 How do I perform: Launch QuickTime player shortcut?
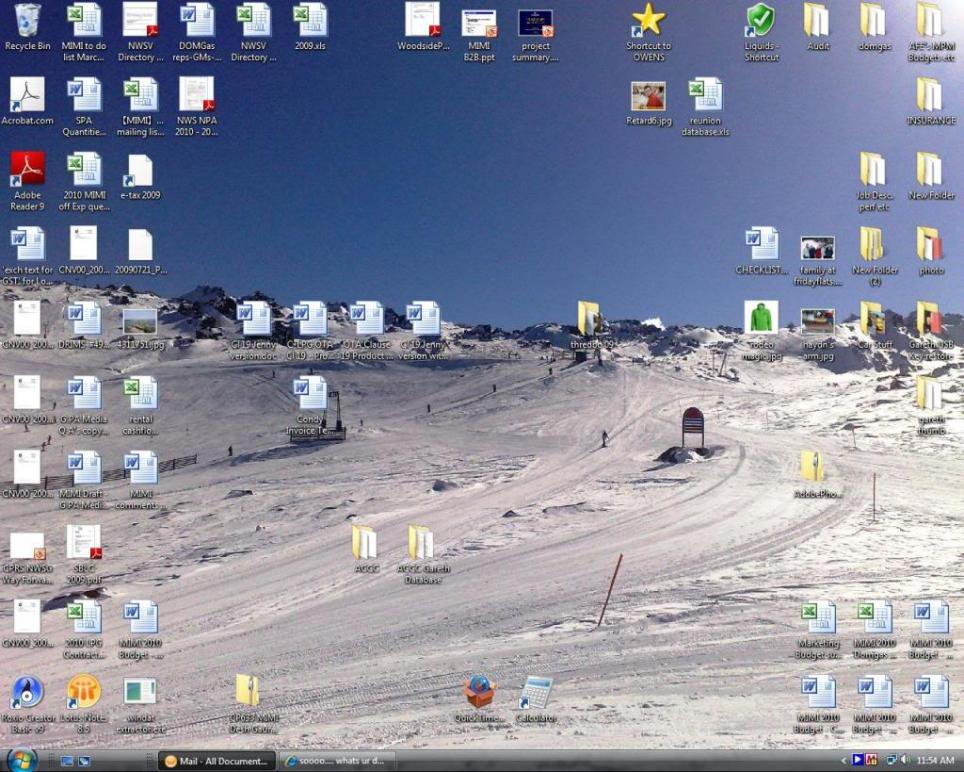pos(479,692)
